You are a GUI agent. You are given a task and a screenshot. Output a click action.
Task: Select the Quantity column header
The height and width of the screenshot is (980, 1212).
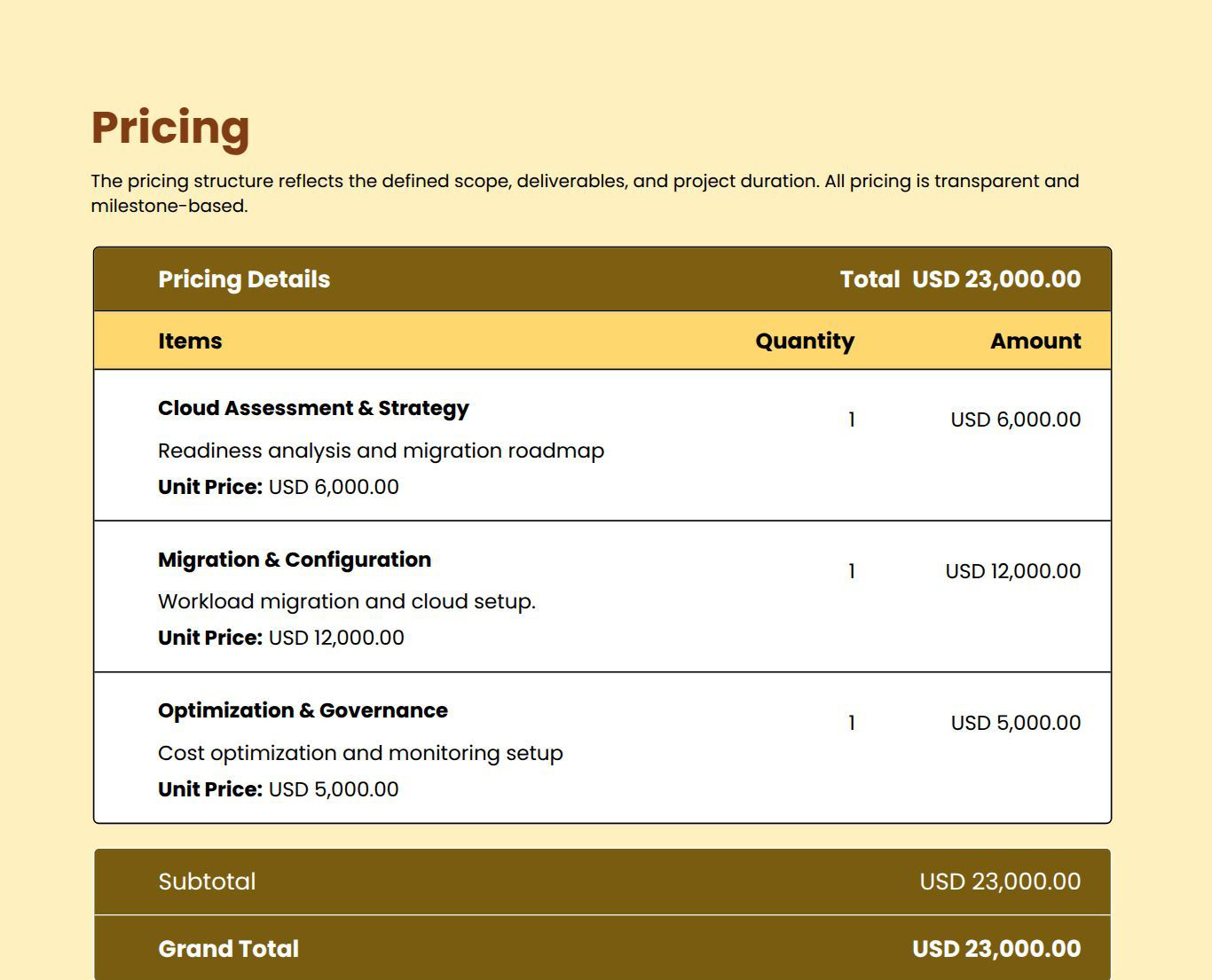[804, 341]
